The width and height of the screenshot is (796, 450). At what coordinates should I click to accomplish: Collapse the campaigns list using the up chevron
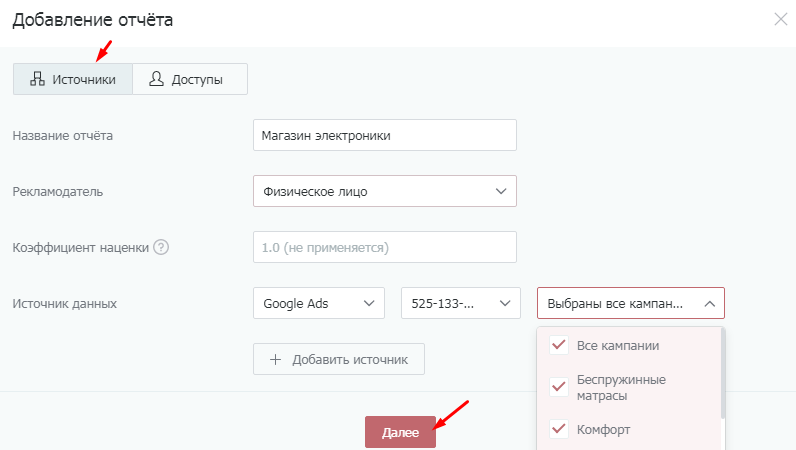tap(709, 303)
